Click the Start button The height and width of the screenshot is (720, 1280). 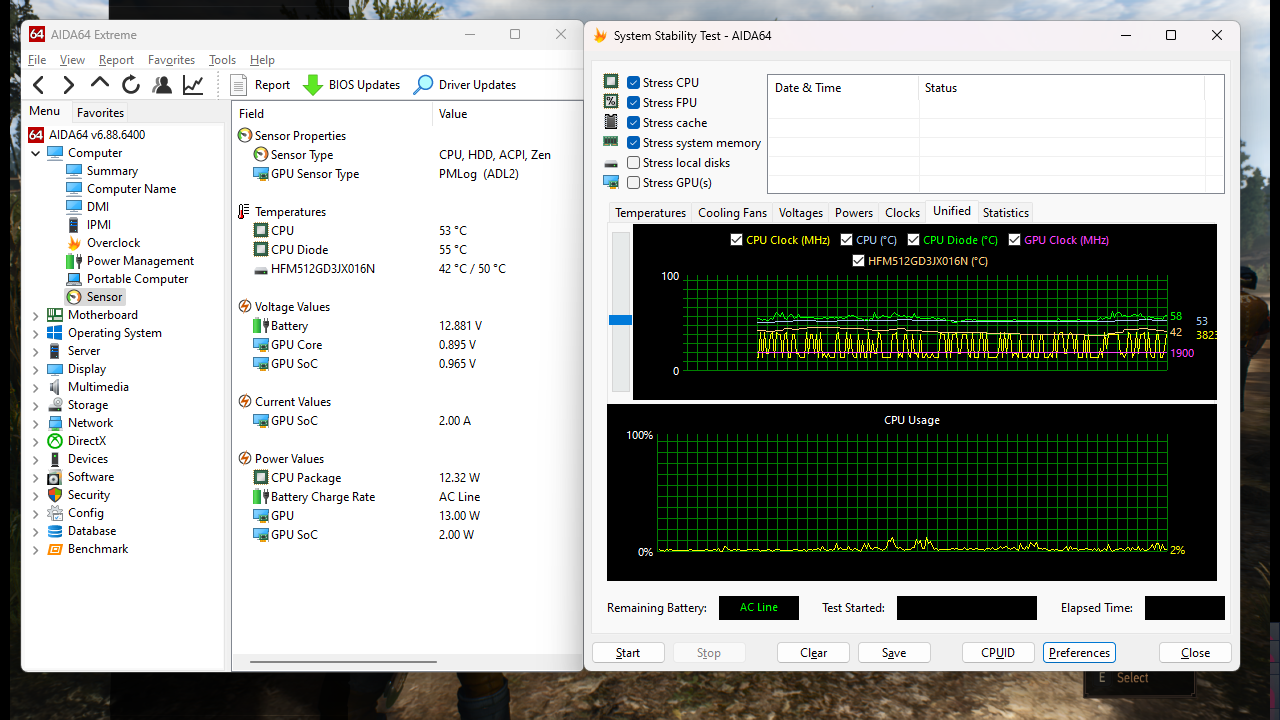628,653
